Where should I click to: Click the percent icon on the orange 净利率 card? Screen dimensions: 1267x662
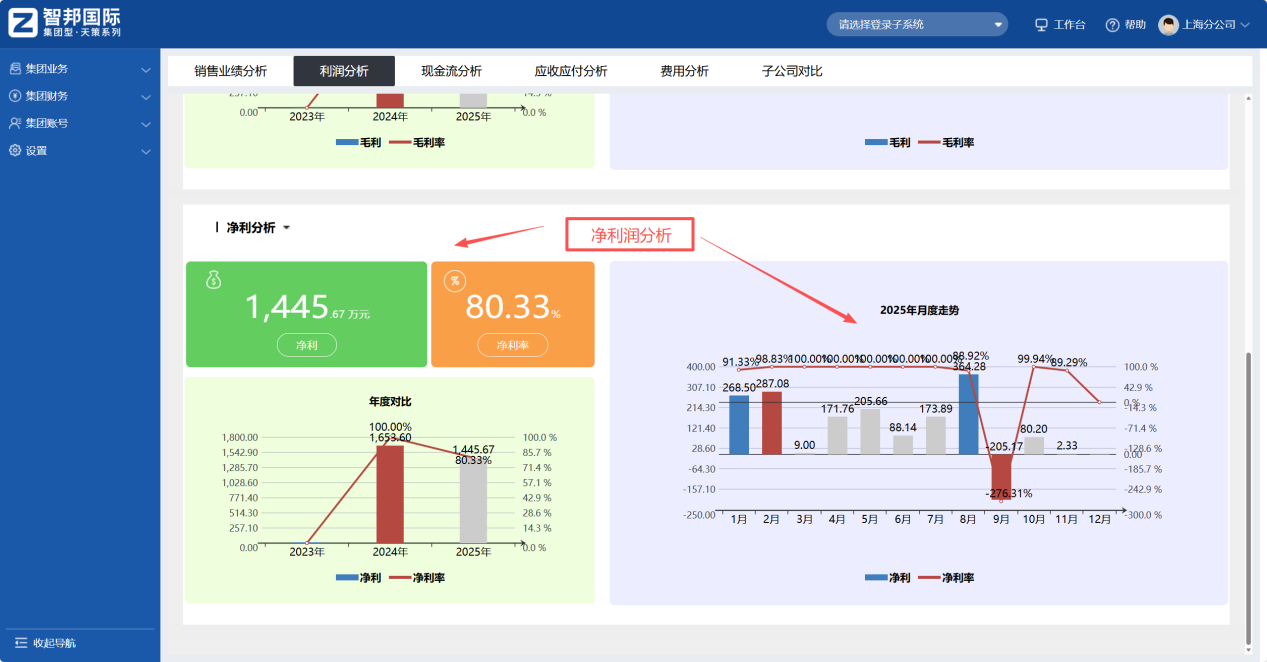coord(455,281)
